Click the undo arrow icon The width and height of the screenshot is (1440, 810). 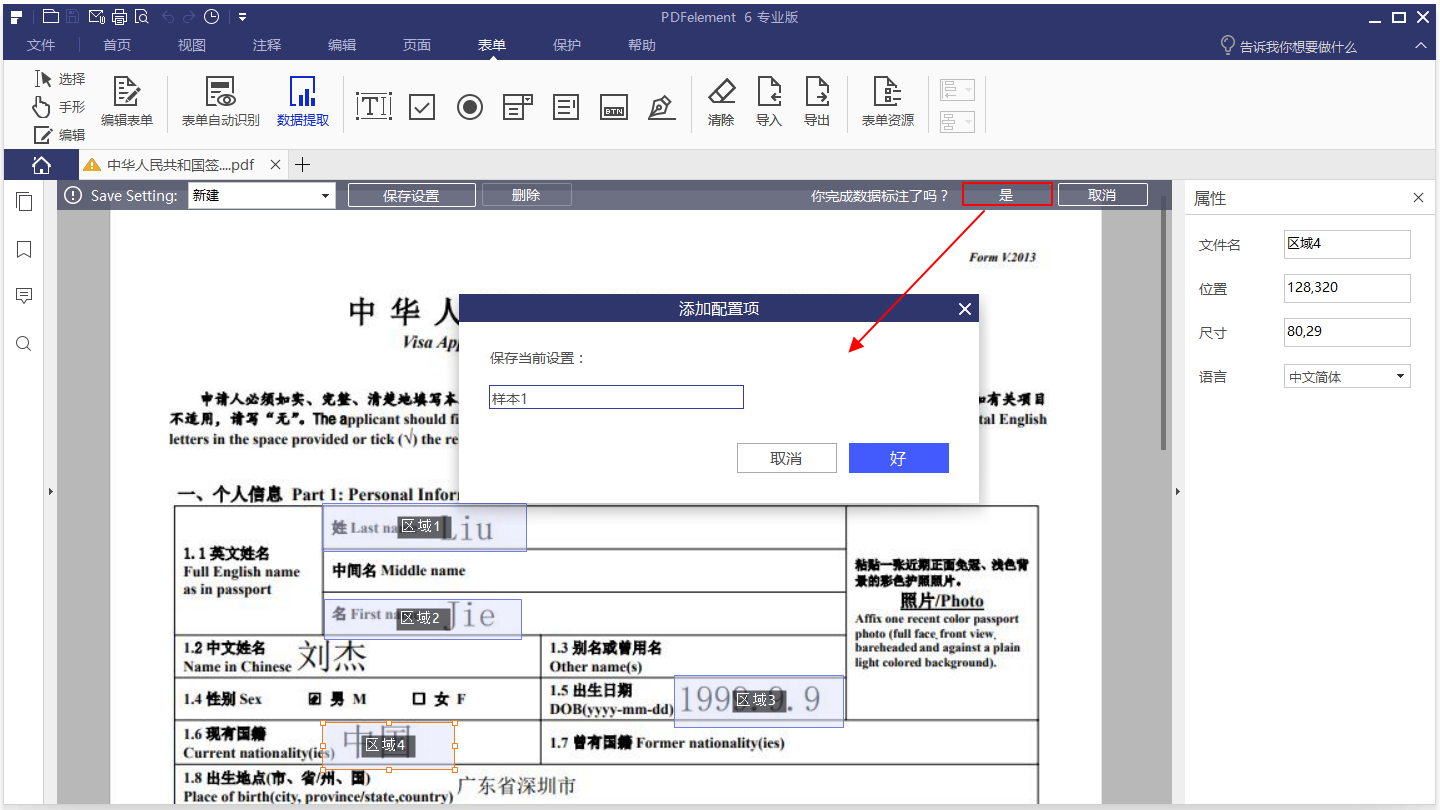[167, 17]
